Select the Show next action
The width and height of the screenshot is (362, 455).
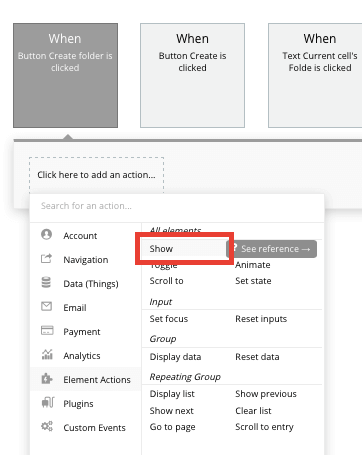coord(171,411)
